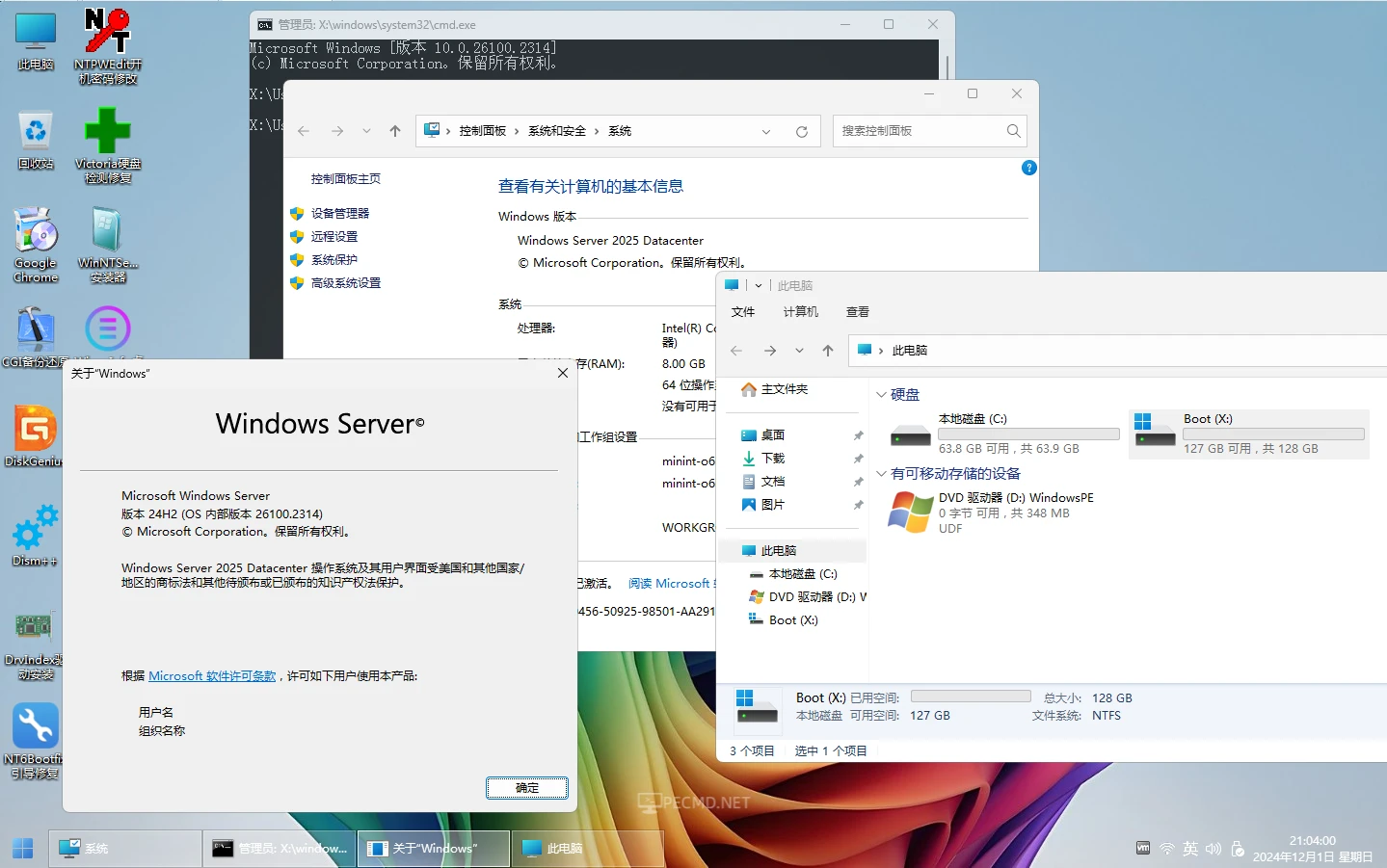The width and height of the screenshot is (1387, 868).
Task: Open WinNTSetup installer desktop icon
Action: [x=108, y=245]
